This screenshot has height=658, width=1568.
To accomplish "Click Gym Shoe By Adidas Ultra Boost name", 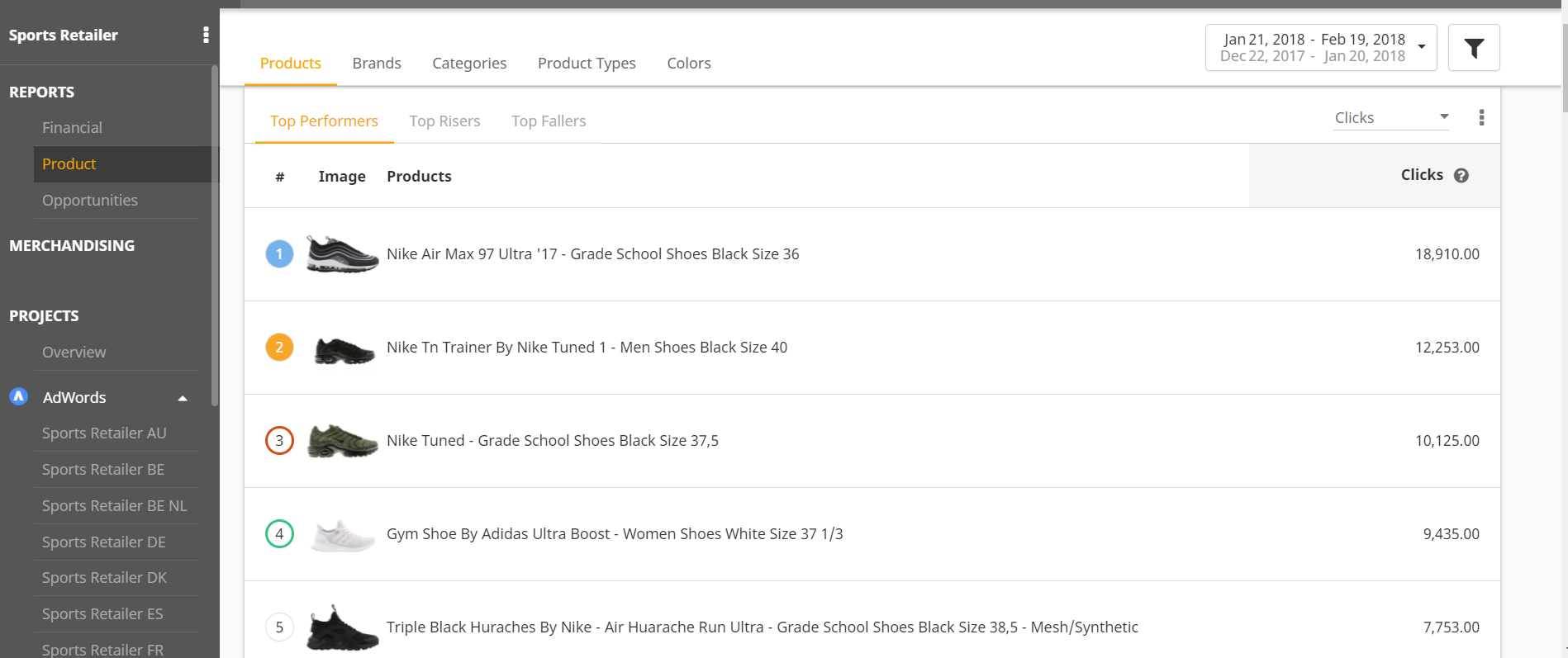I will [615, 534].
